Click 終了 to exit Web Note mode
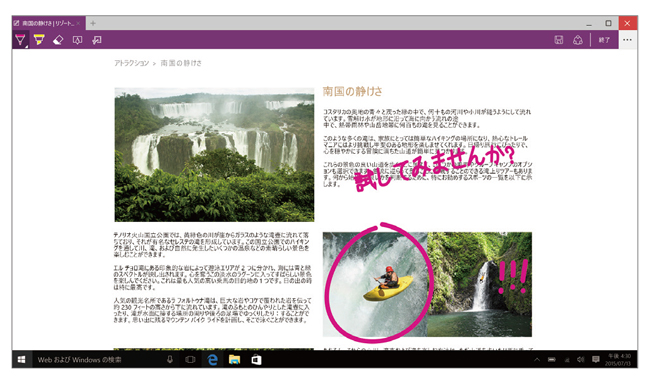Image resolution: width=650 pixels, height=382 pixels. click(x=604, y=40)
